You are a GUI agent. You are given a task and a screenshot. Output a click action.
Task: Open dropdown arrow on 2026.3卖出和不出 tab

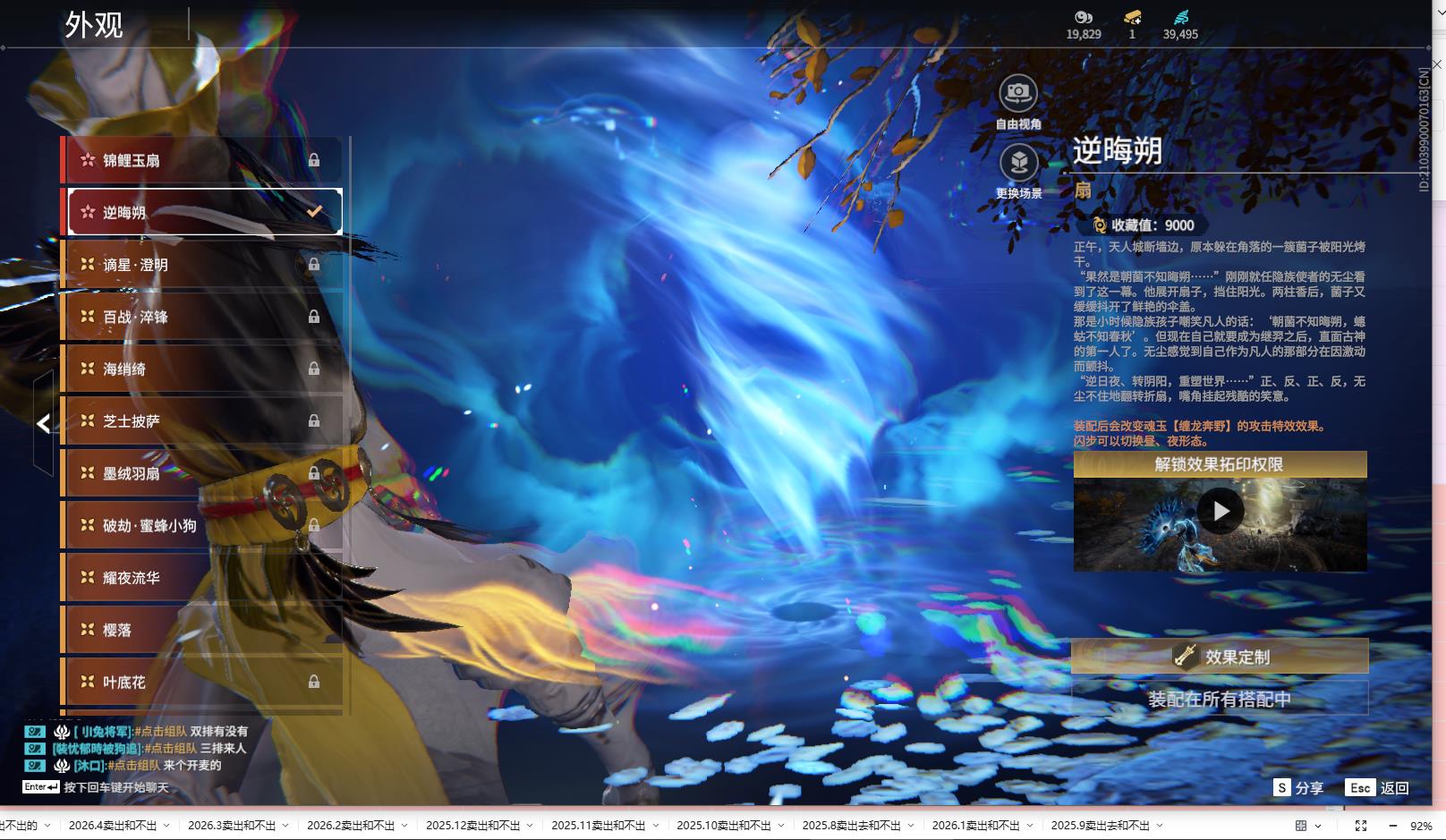[x=285, y=826]
